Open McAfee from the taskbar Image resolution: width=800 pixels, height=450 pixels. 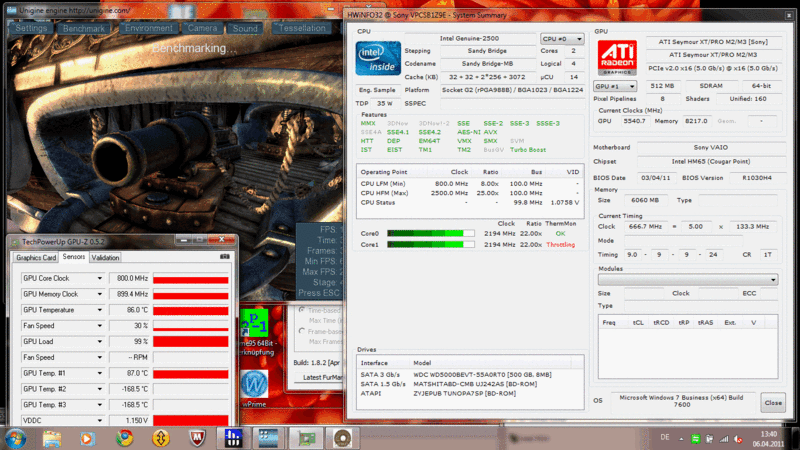(x=197, y=438)
